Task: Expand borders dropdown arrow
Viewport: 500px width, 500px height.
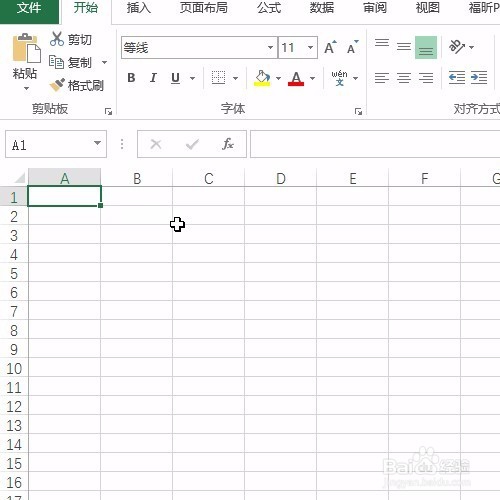Action: (x=235, y=79)
